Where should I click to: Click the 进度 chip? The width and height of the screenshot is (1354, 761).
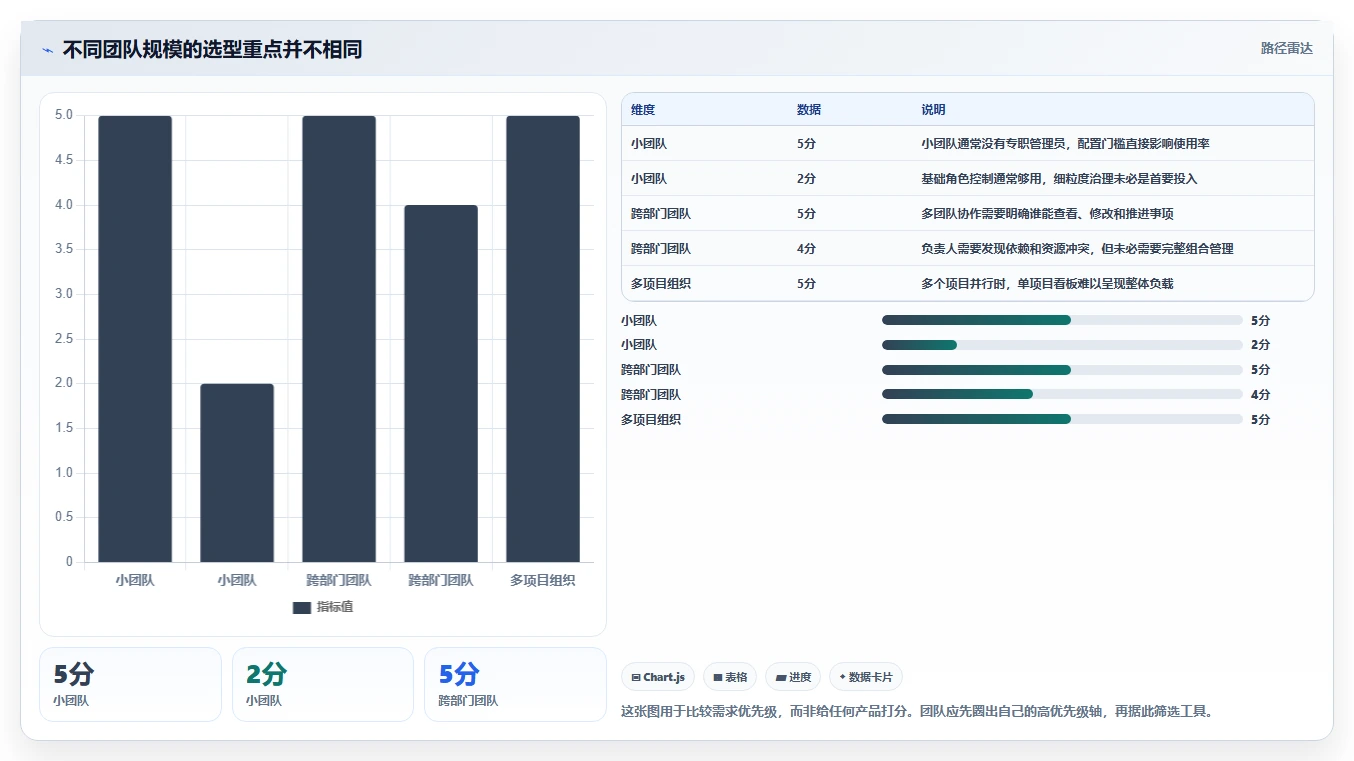(793, 677)
